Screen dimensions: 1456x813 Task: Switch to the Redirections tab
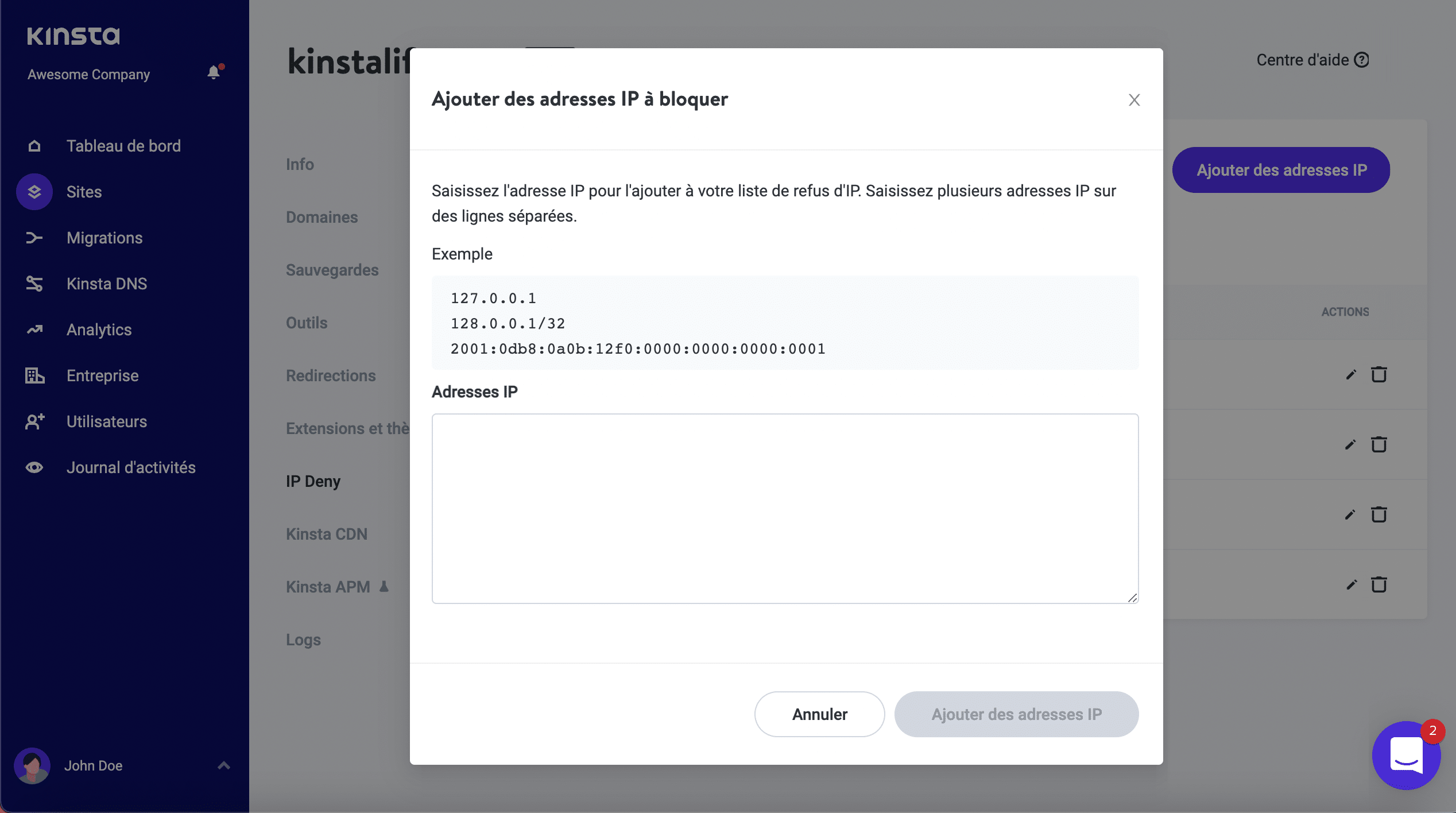331,375
